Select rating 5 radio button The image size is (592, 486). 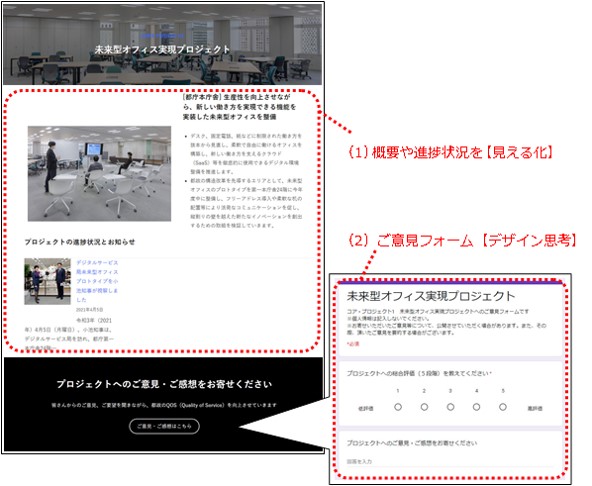click(x=503, y=407)
